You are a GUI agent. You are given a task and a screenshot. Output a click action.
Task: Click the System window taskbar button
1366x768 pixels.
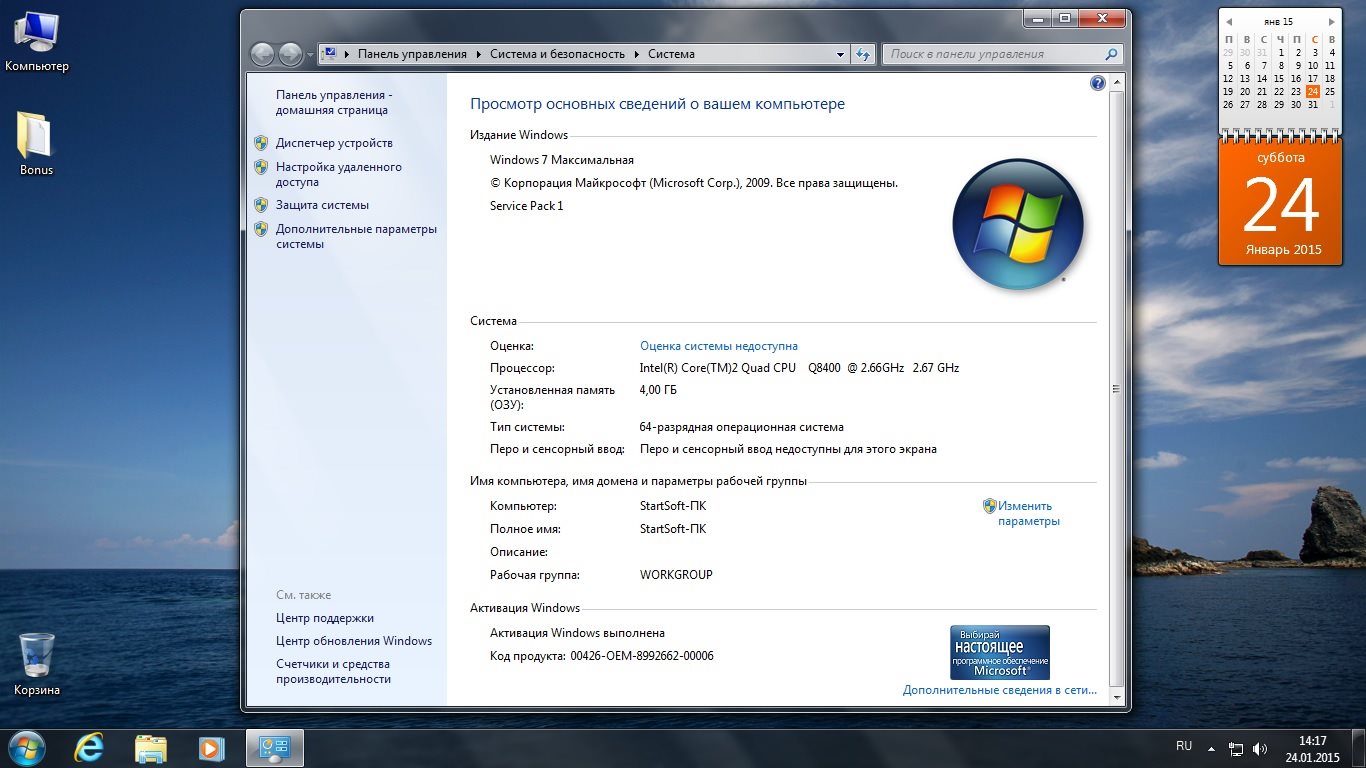tap(275, 747)
